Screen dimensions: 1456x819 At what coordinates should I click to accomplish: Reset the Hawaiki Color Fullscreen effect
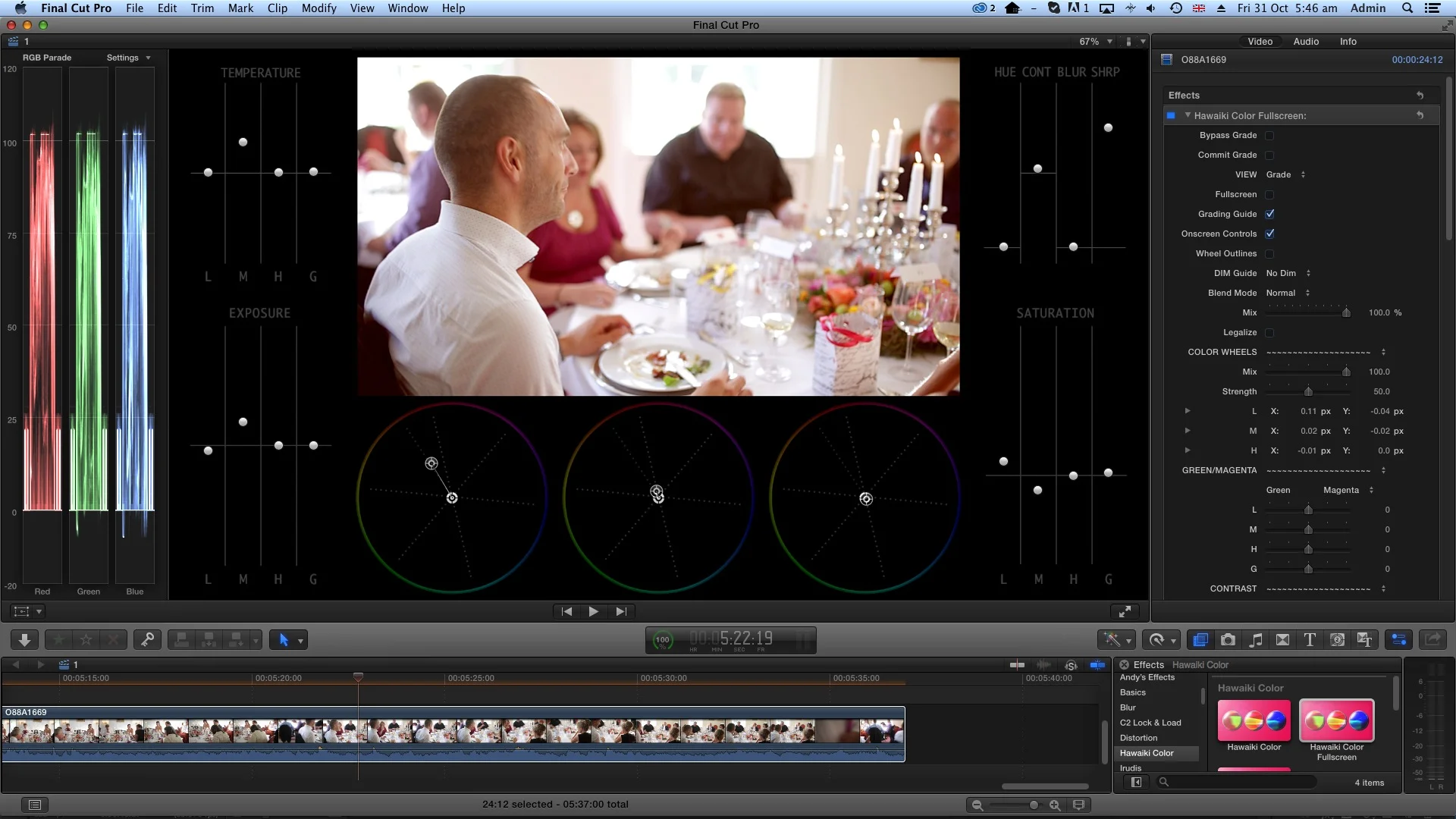(1420, 116)
